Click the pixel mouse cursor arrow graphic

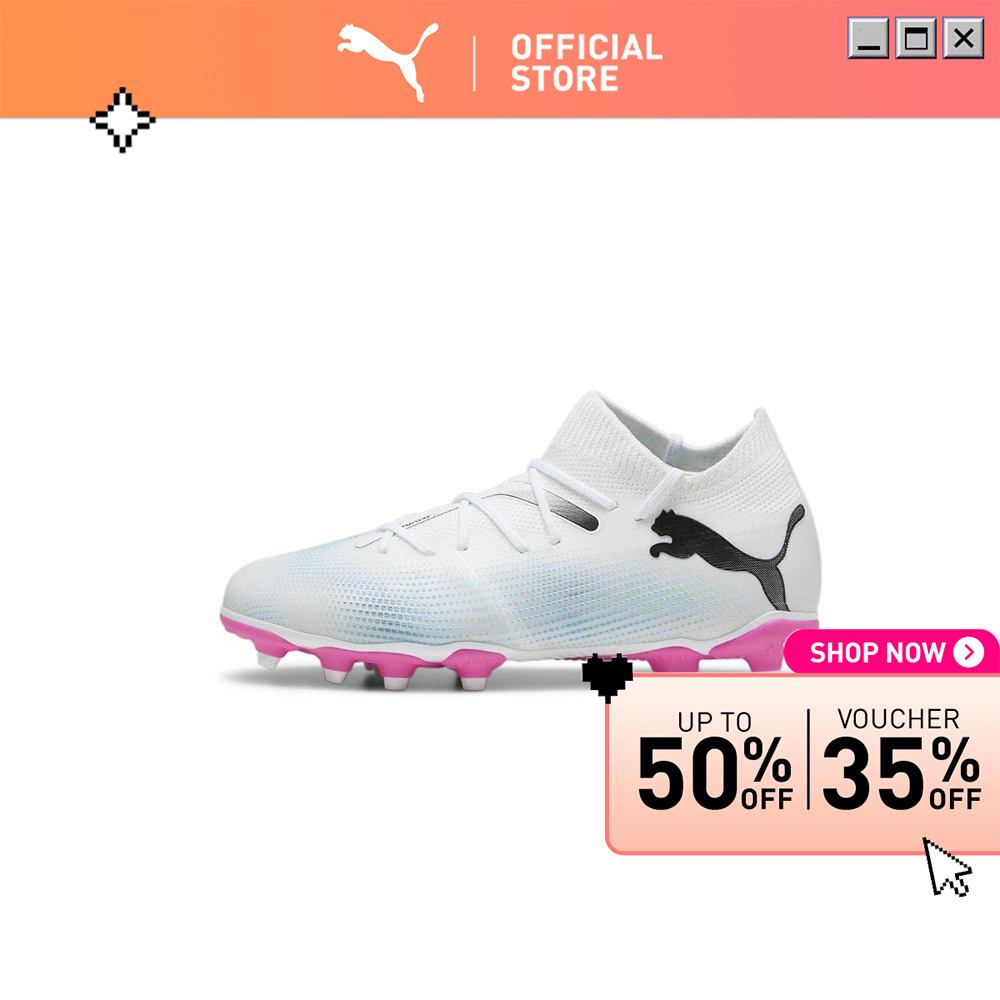point(947,867)
